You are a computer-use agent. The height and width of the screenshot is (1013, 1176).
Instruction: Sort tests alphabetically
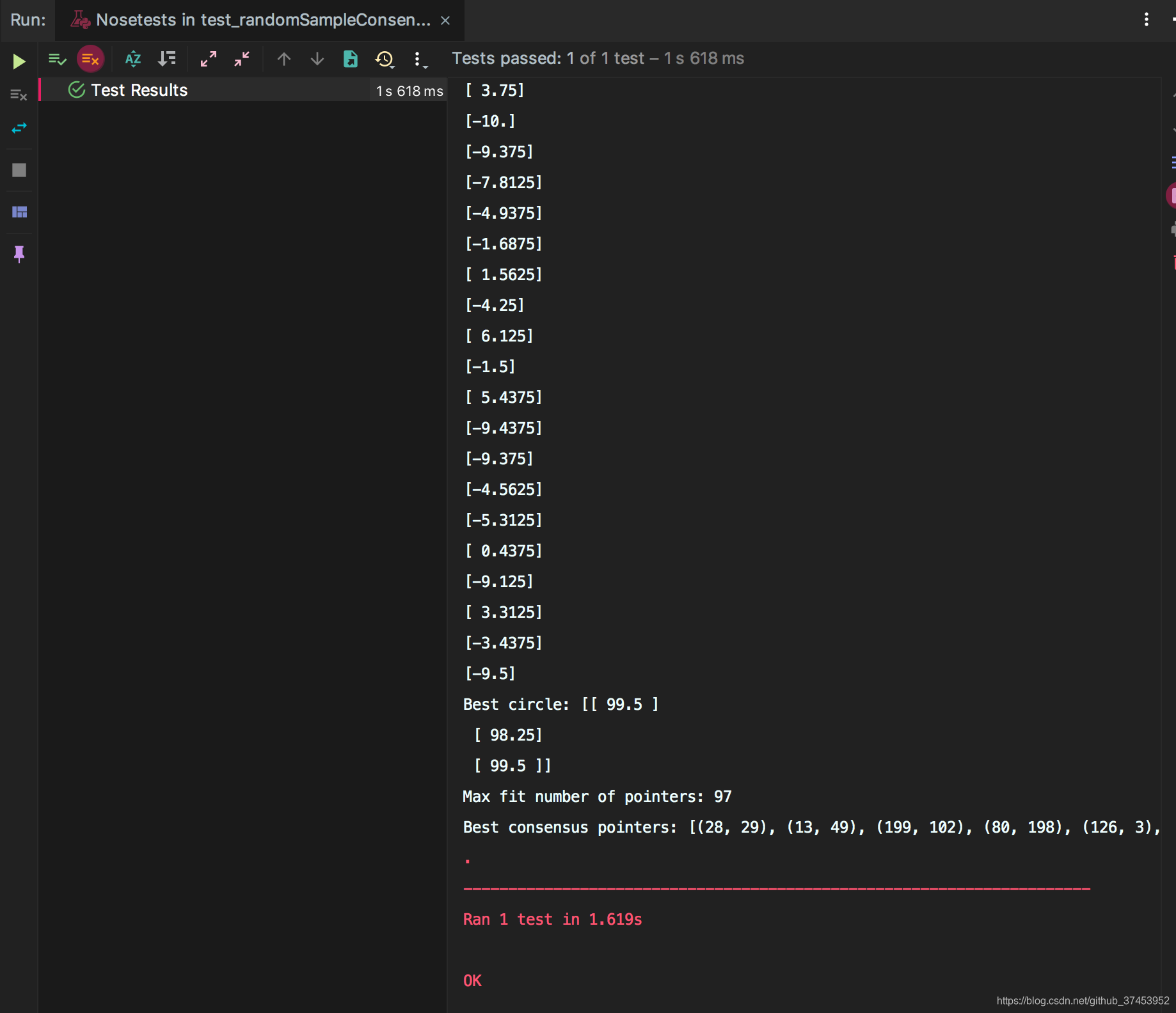click(x=132, y=59)
